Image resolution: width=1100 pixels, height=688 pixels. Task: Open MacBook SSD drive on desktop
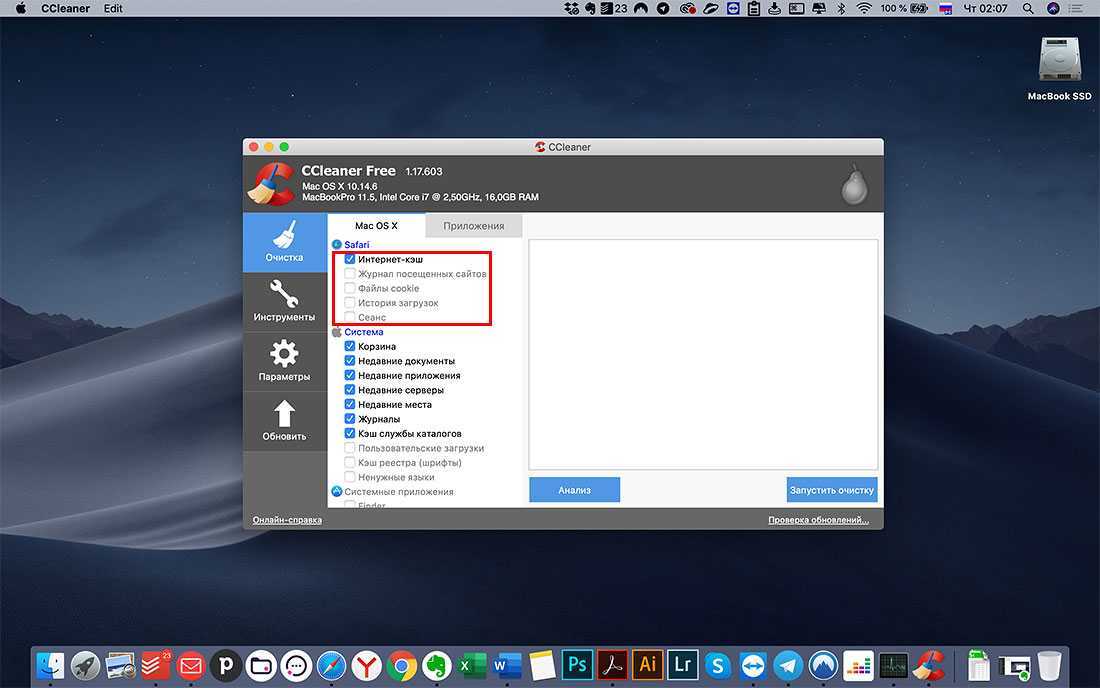pyautogui.click(x=1059, y=62)
